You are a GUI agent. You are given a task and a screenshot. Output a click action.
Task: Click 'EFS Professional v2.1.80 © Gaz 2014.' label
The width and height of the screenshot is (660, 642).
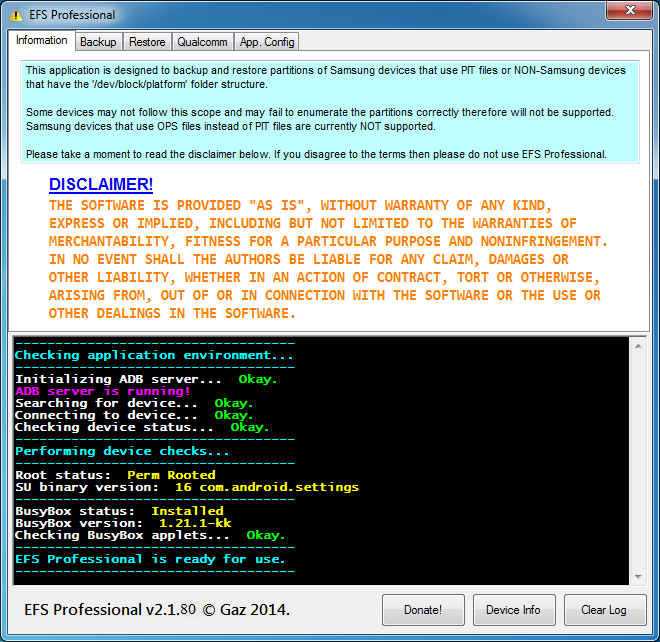157,610
